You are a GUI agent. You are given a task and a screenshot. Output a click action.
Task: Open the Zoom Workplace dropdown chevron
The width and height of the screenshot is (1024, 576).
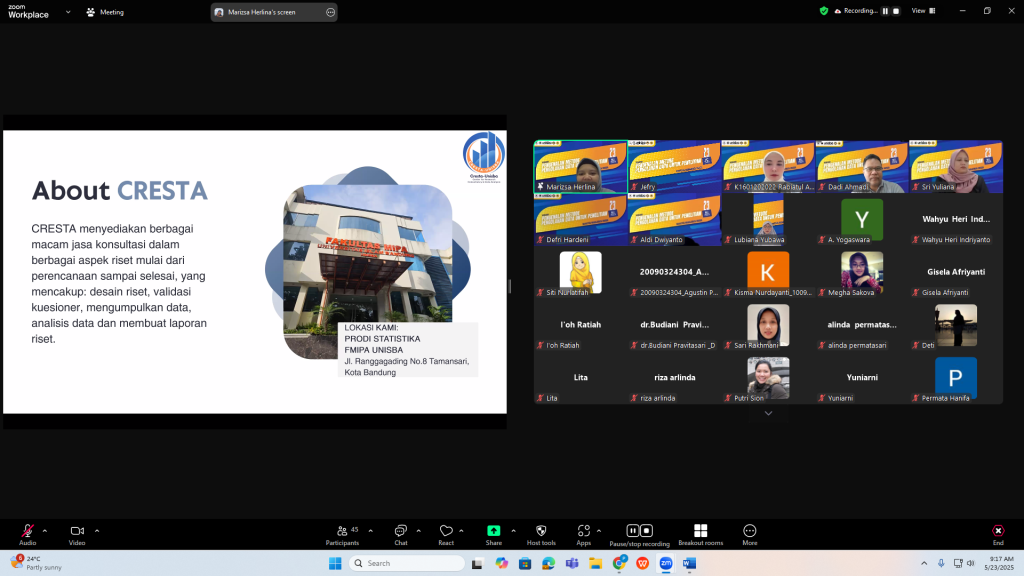coord(68,12)
